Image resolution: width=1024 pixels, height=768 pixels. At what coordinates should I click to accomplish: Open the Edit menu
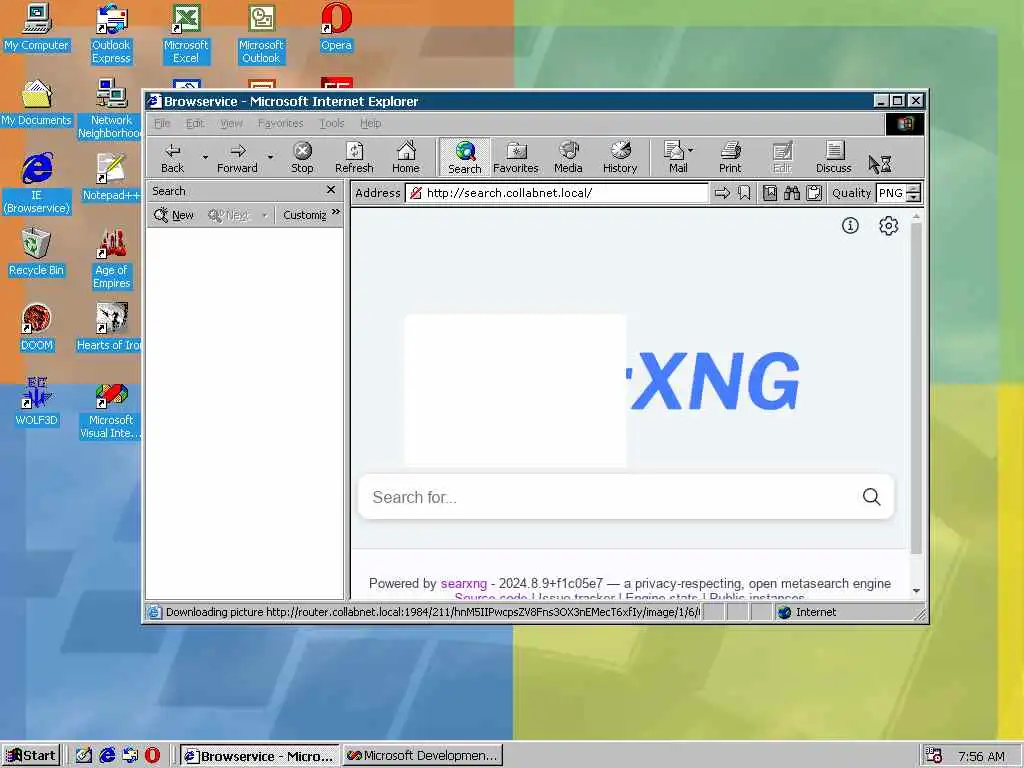point(195,123)
